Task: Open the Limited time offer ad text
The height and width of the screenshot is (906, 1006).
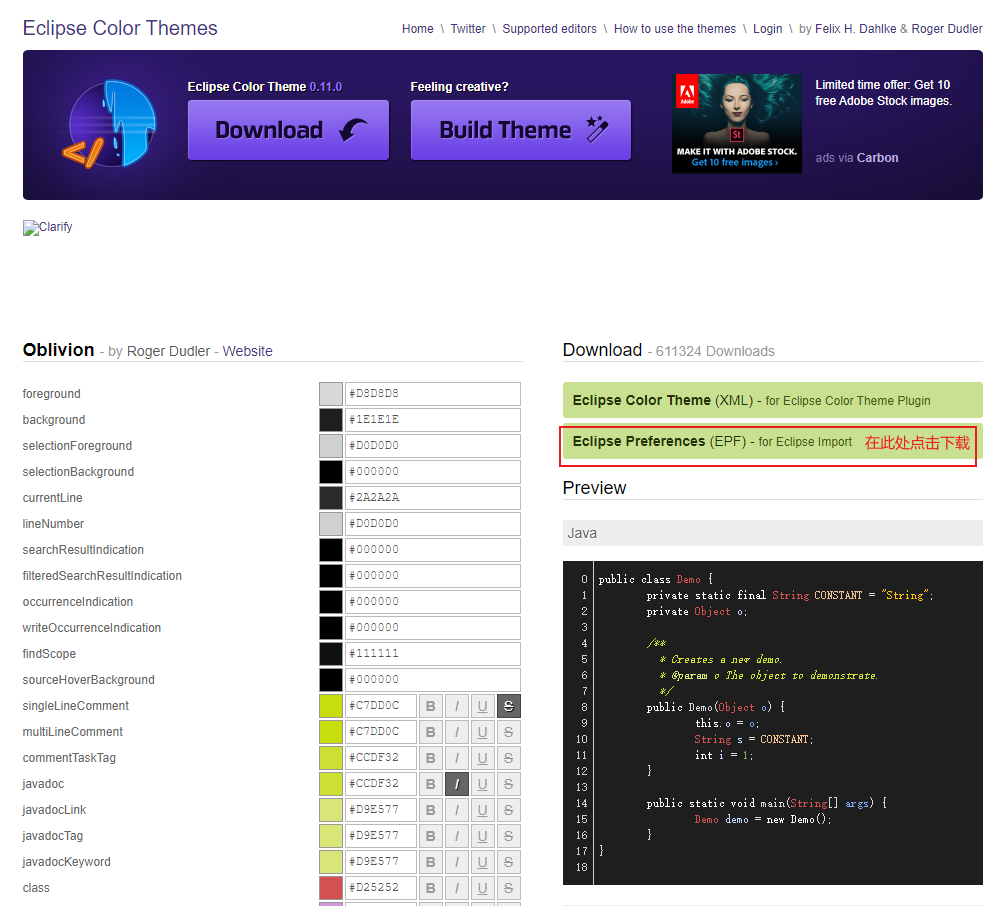Action: coord(883,92)
